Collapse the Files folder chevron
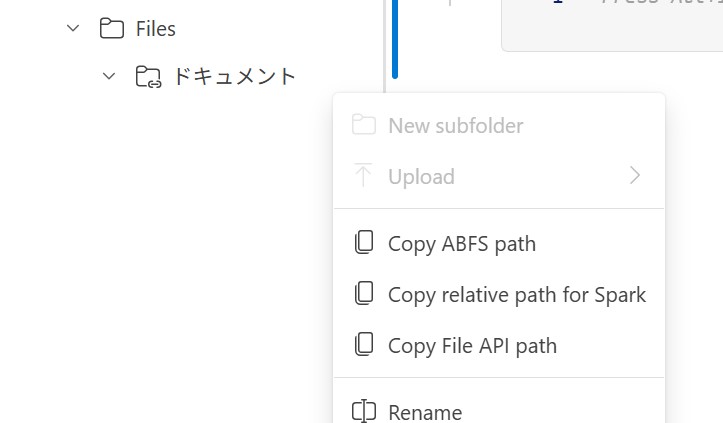 click(73, 29)
